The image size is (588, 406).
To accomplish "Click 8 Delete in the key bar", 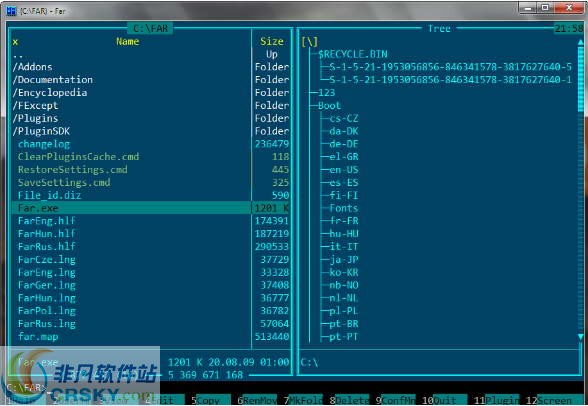I will 350,400.
